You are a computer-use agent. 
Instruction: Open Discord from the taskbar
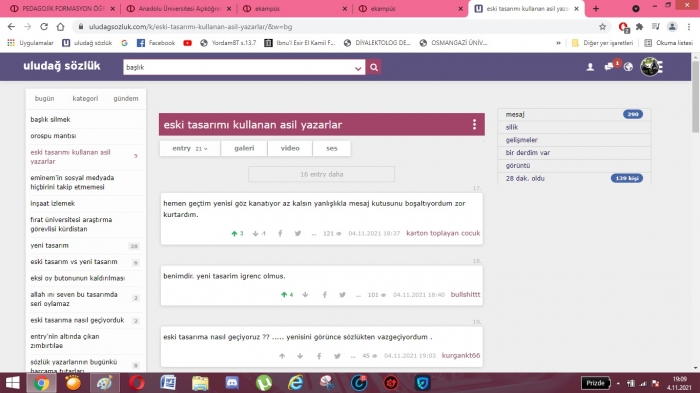coord(232,383)
